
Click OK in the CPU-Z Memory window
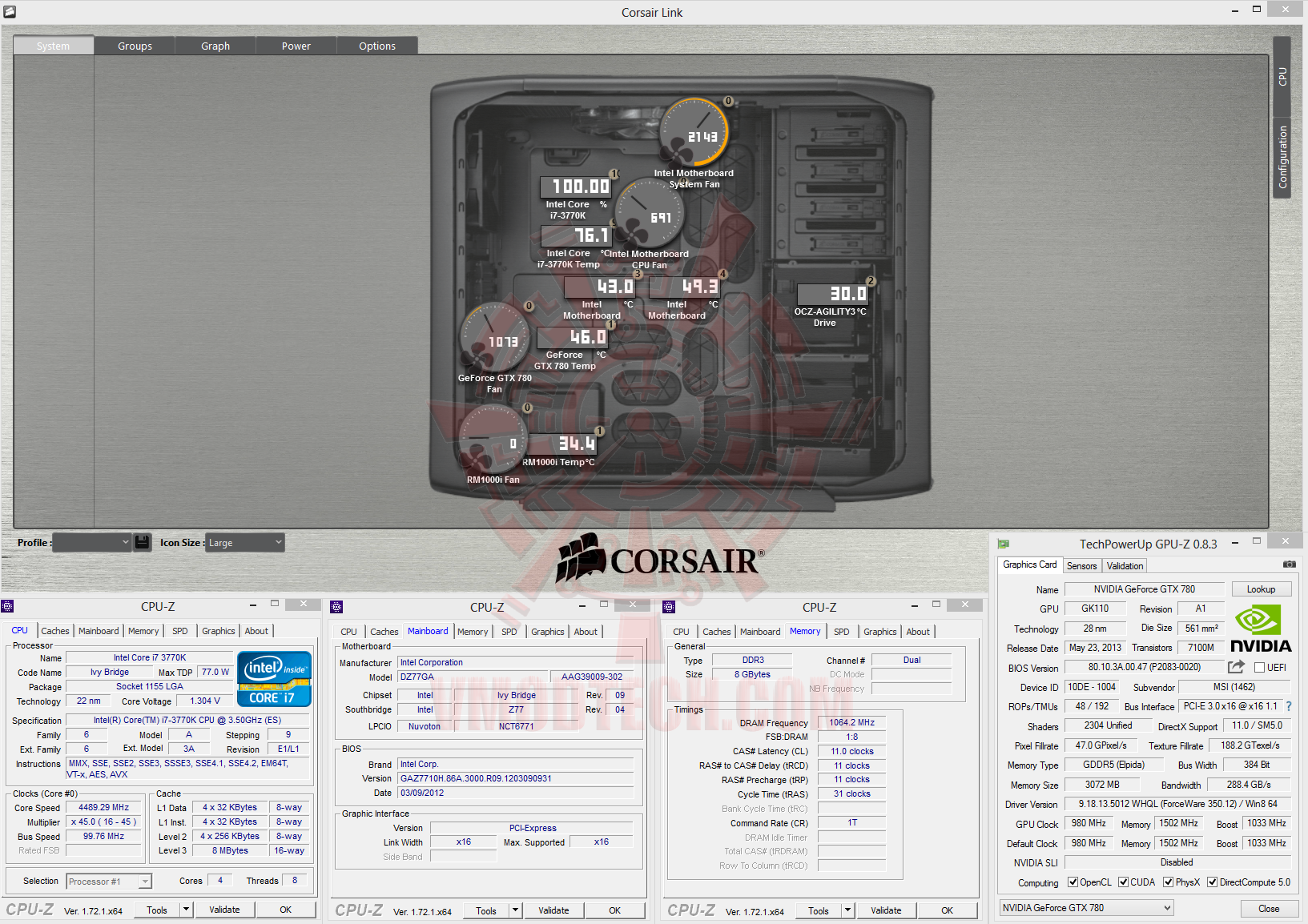947,910
